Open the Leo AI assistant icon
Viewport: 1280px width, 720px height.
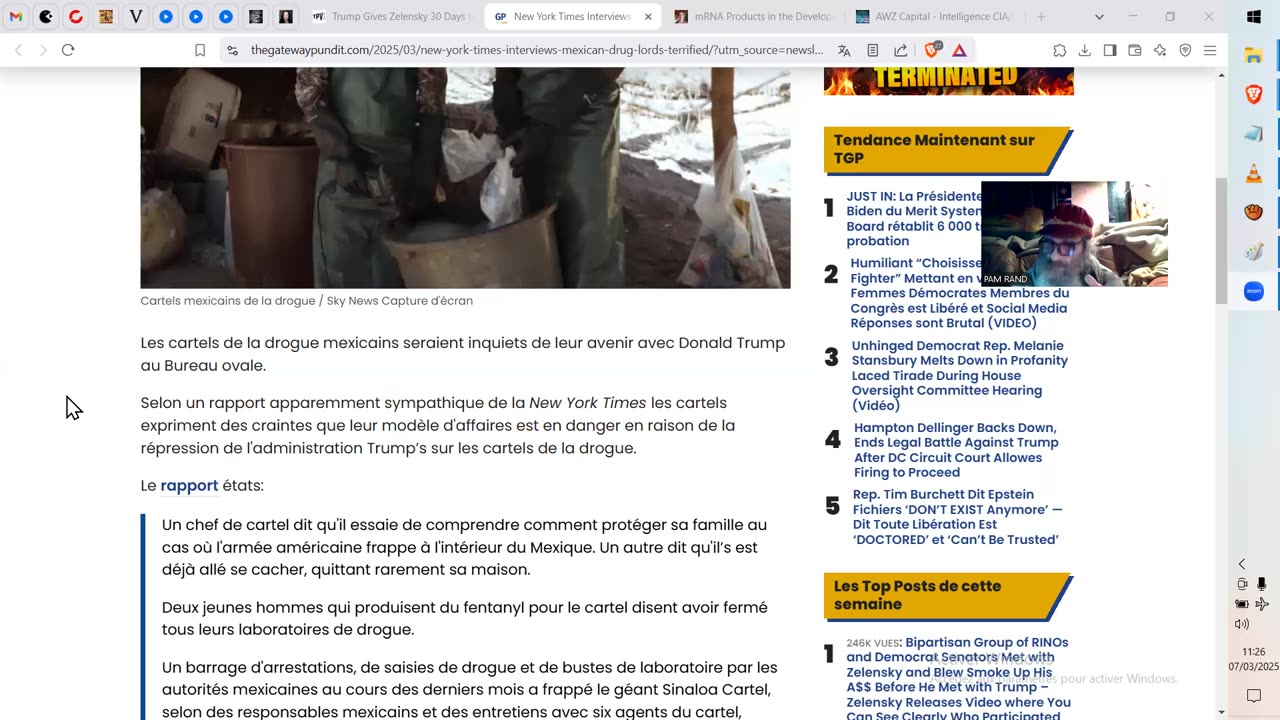click(1160, 50)
